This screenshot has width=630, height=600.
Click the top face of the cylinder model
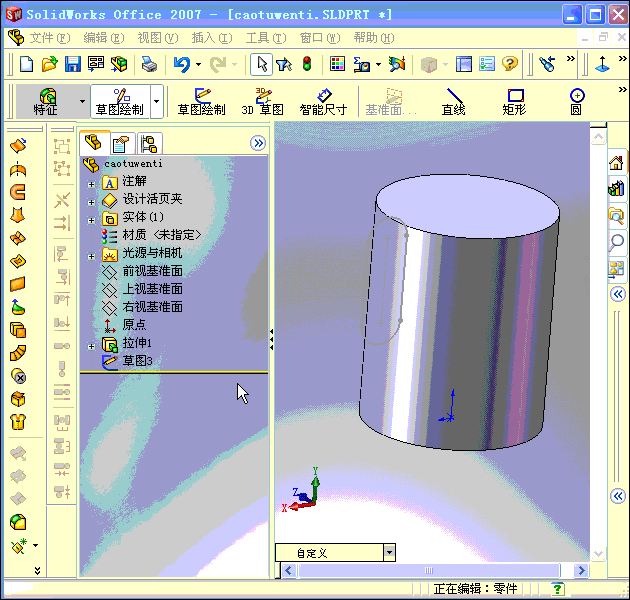468,205
